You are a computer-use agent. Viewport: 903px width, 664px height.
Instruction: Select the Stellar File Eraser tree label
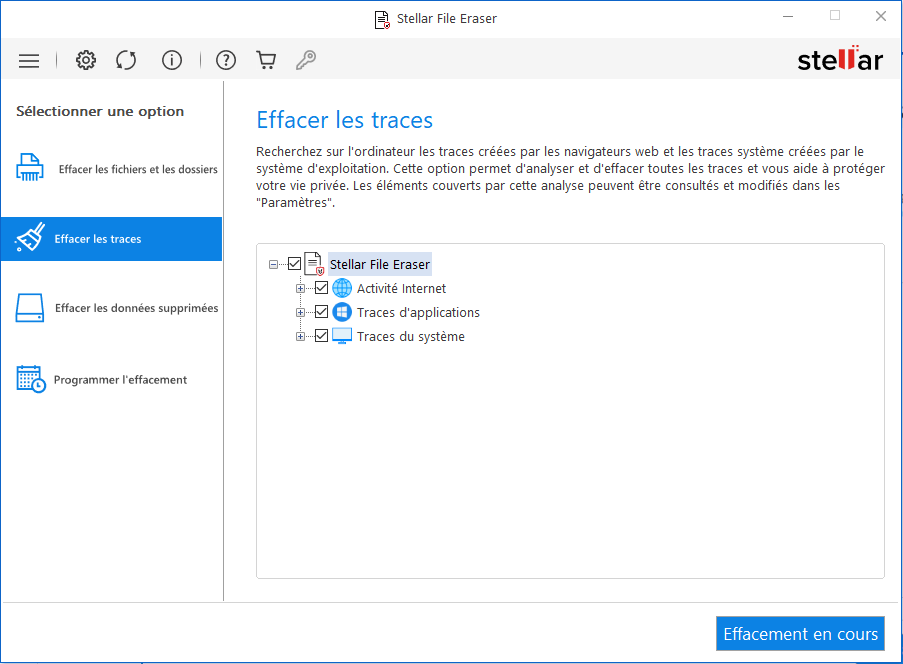click(x=380, y=264)
